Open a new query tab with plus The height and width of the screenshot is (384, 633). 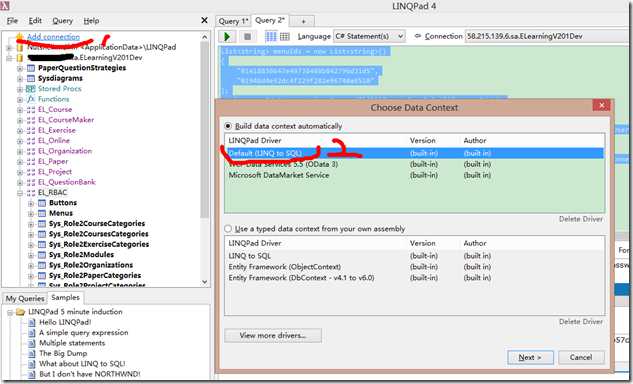(x=303, y=21)
